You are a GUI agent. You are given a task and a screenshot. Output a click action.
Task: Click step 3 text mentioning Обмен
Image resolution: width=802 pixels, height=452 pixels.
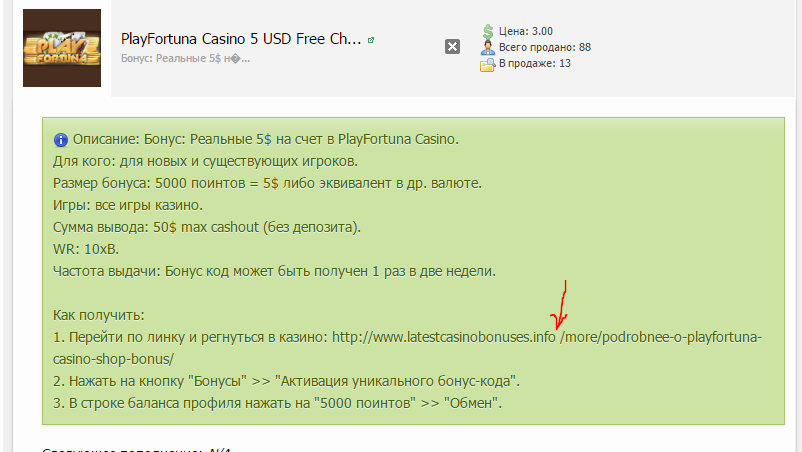[277, 403]
